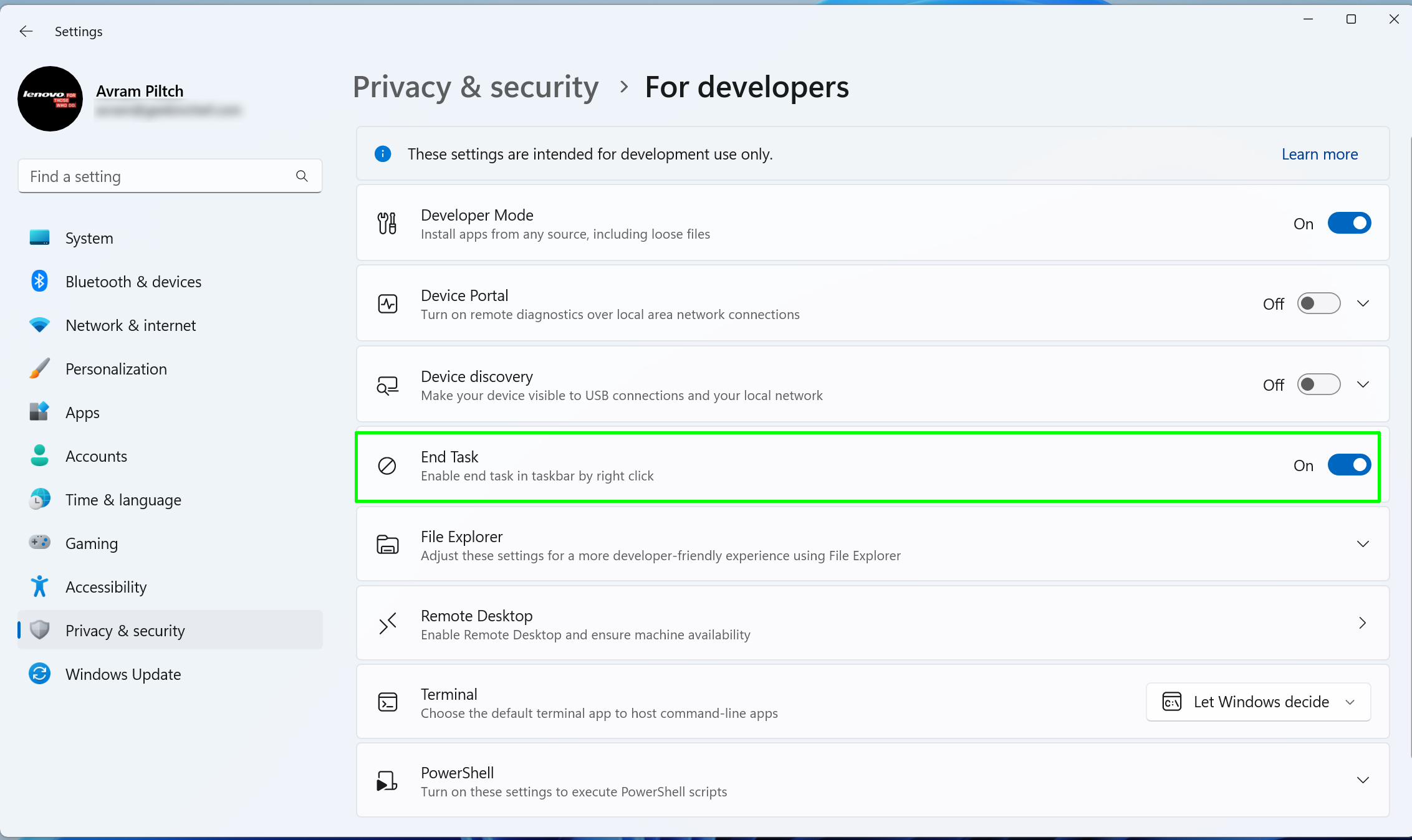Viewport: 1412px width, 840px height.
Task: Select System from the sidebar
Action: point(89,237)
